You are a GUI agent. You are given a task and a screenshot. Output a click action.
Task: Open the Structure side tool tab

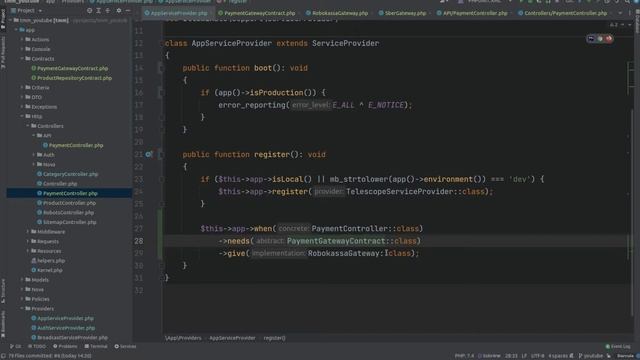coord(3,291)
